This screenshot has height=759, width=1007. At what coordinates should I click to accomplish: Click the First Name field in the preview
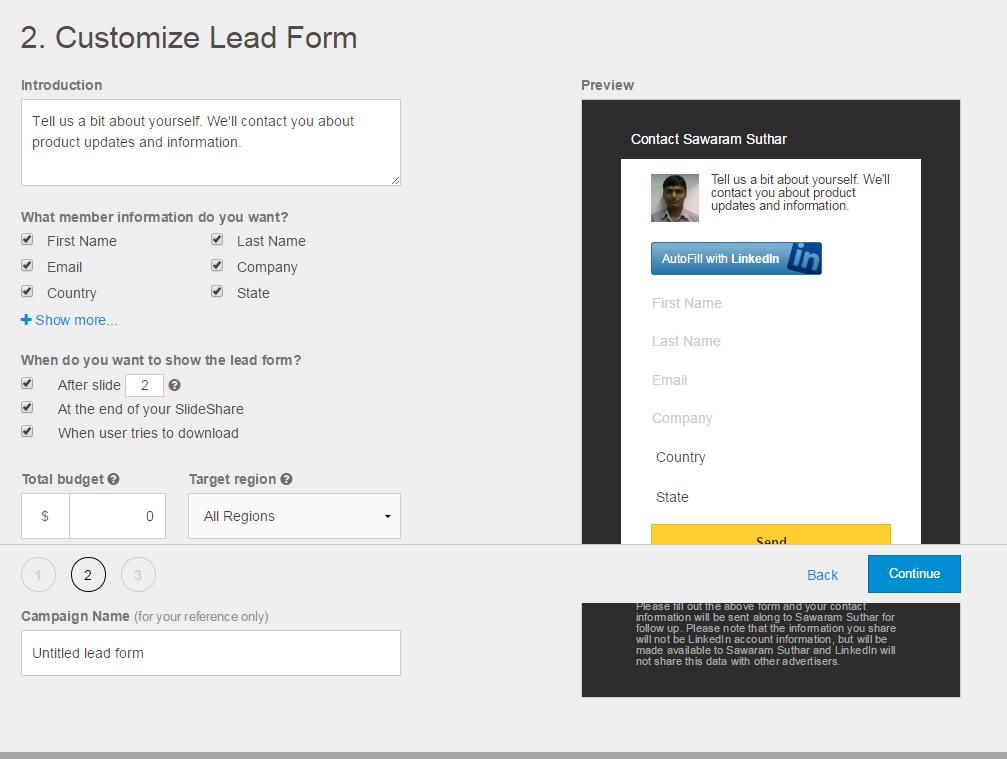pyautogui.click(x=771, y=303)
